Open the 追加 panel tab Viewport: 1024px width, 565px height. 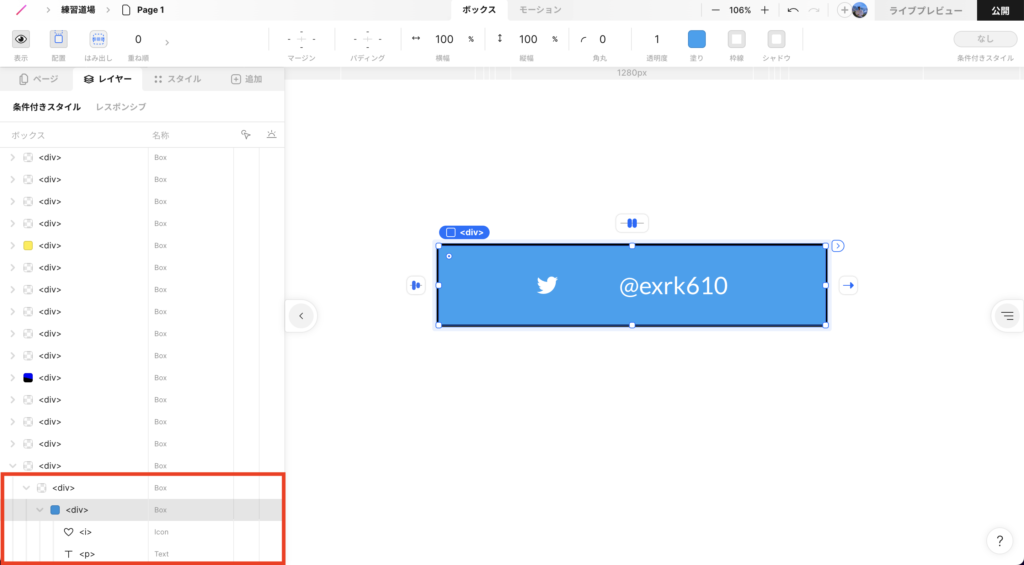247,79
